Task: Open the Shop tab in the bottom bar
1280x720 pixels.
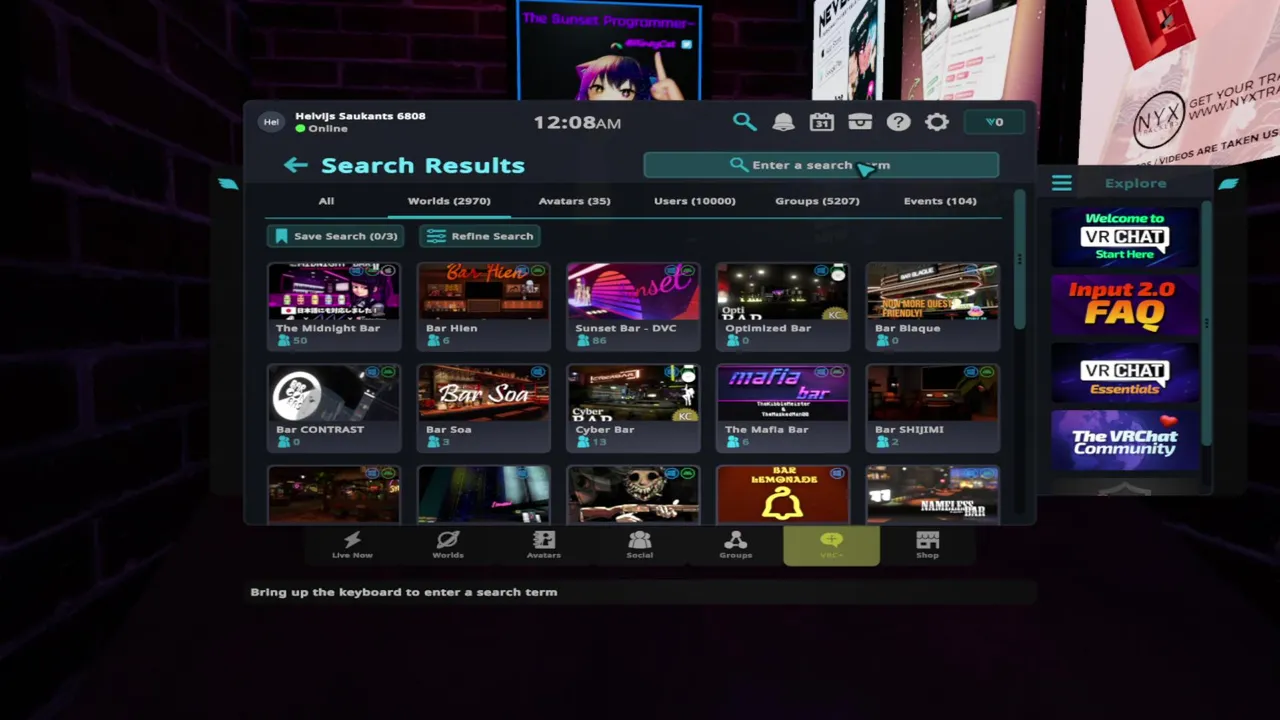Action: 928,546
